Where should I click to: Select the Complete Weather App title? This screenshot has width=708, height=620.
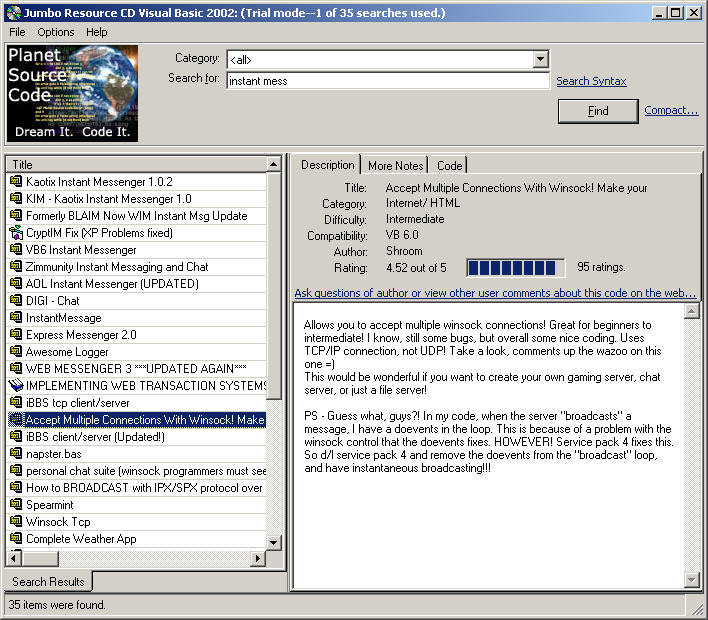click(x=81, y=539)
